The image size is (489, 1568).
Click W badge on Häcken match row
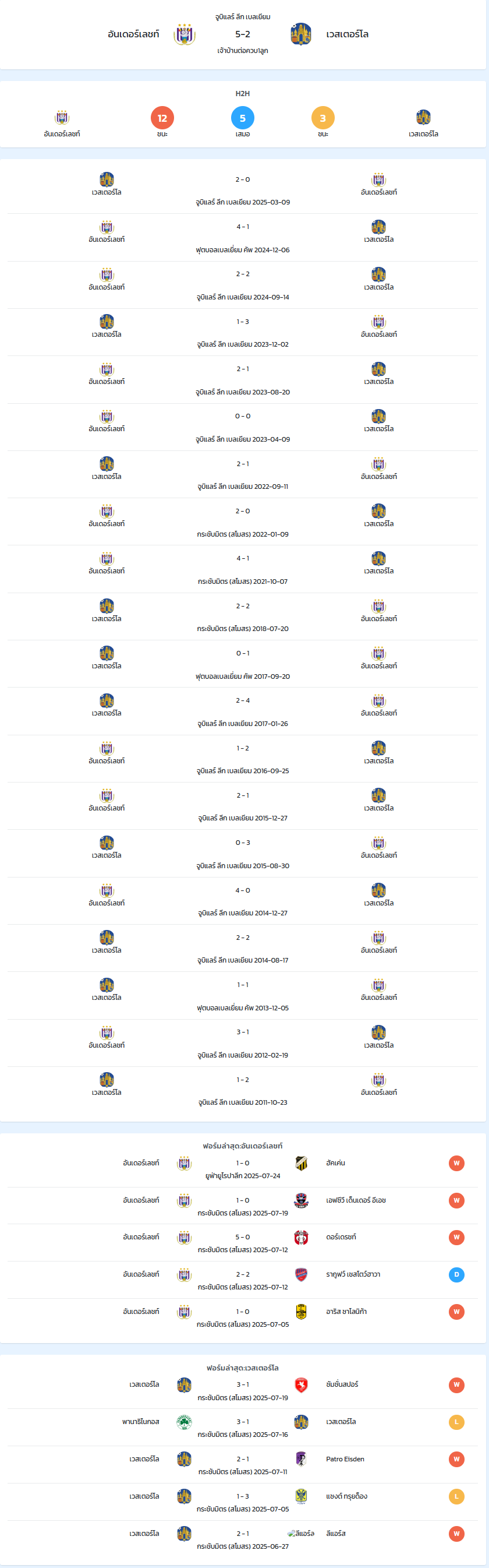click(x=457, y=1163)
